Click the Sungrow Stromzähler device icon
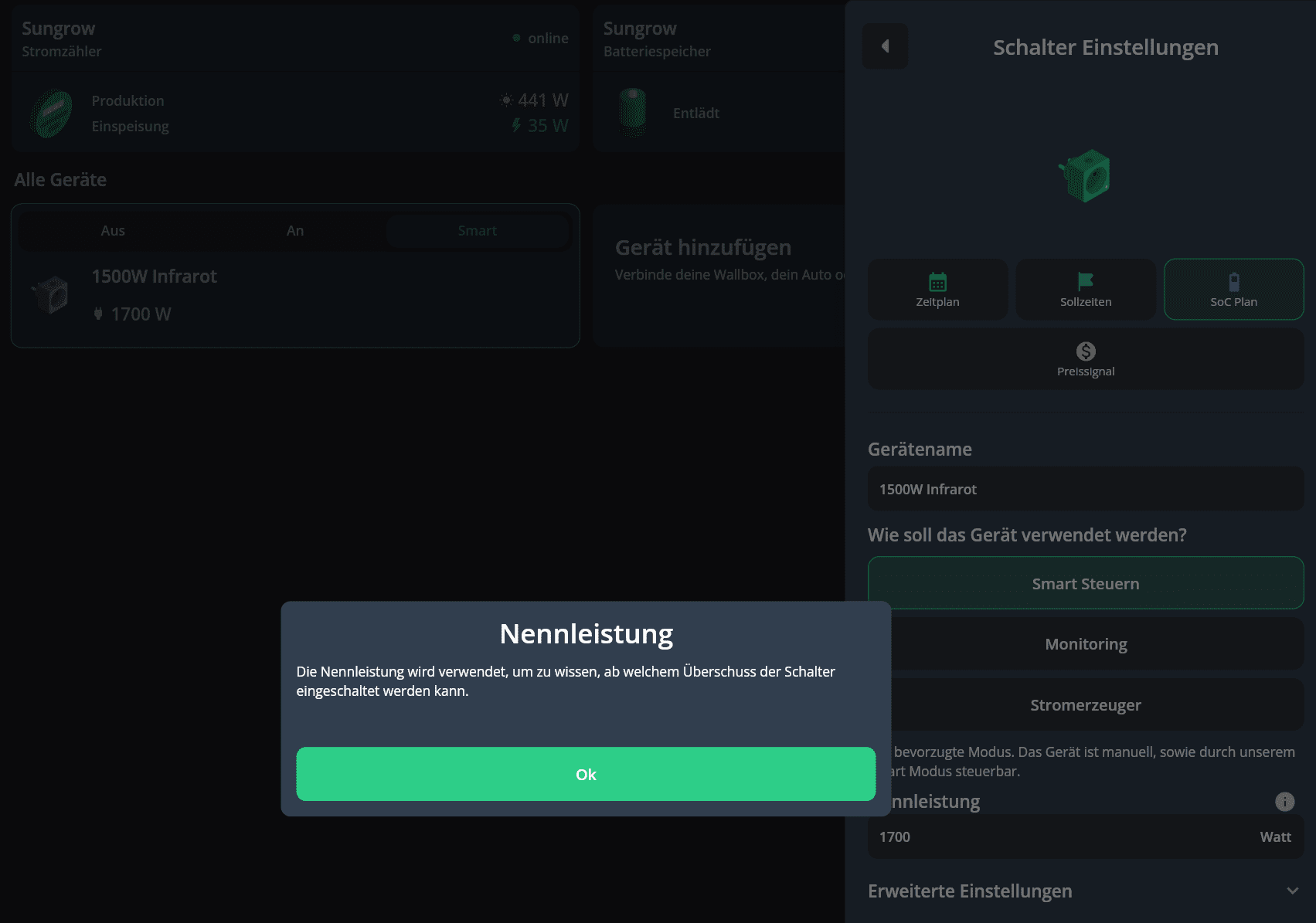 click(x=51, y=114)
